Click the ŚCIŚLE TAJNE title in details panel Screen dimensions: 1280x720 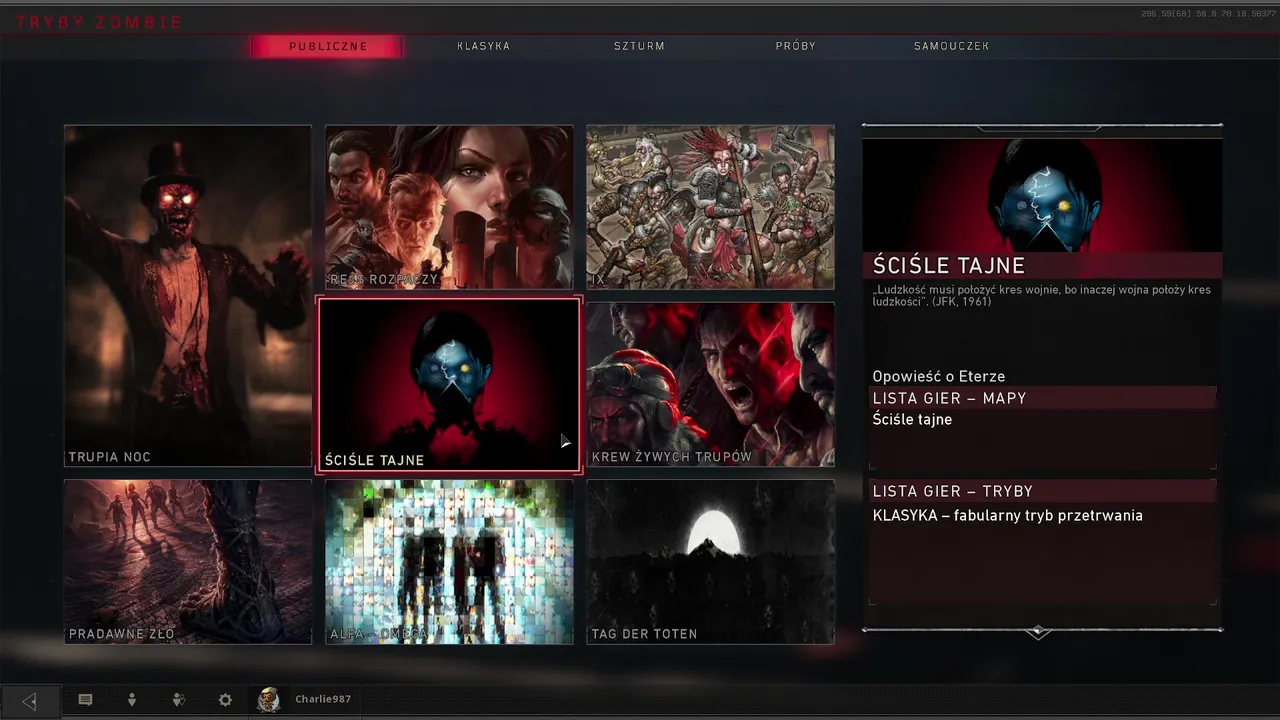click(x=949, y=265)
